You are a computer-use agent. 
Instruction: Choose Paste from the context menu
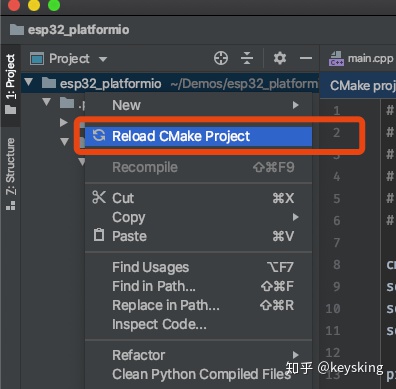(198, 236)
